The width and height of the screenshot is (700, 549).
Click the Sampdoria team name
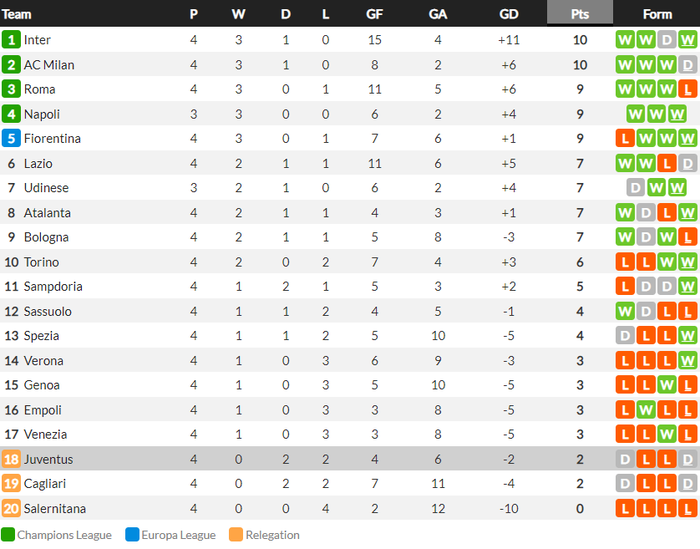[x=53, y=287]
